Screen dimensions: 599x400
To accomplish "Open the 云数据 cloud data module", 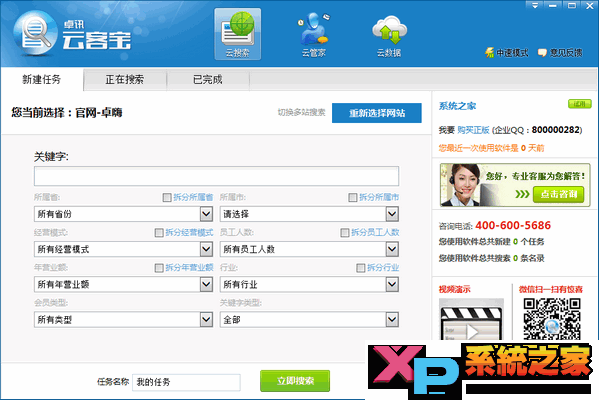I will click(x=389, y=36).
